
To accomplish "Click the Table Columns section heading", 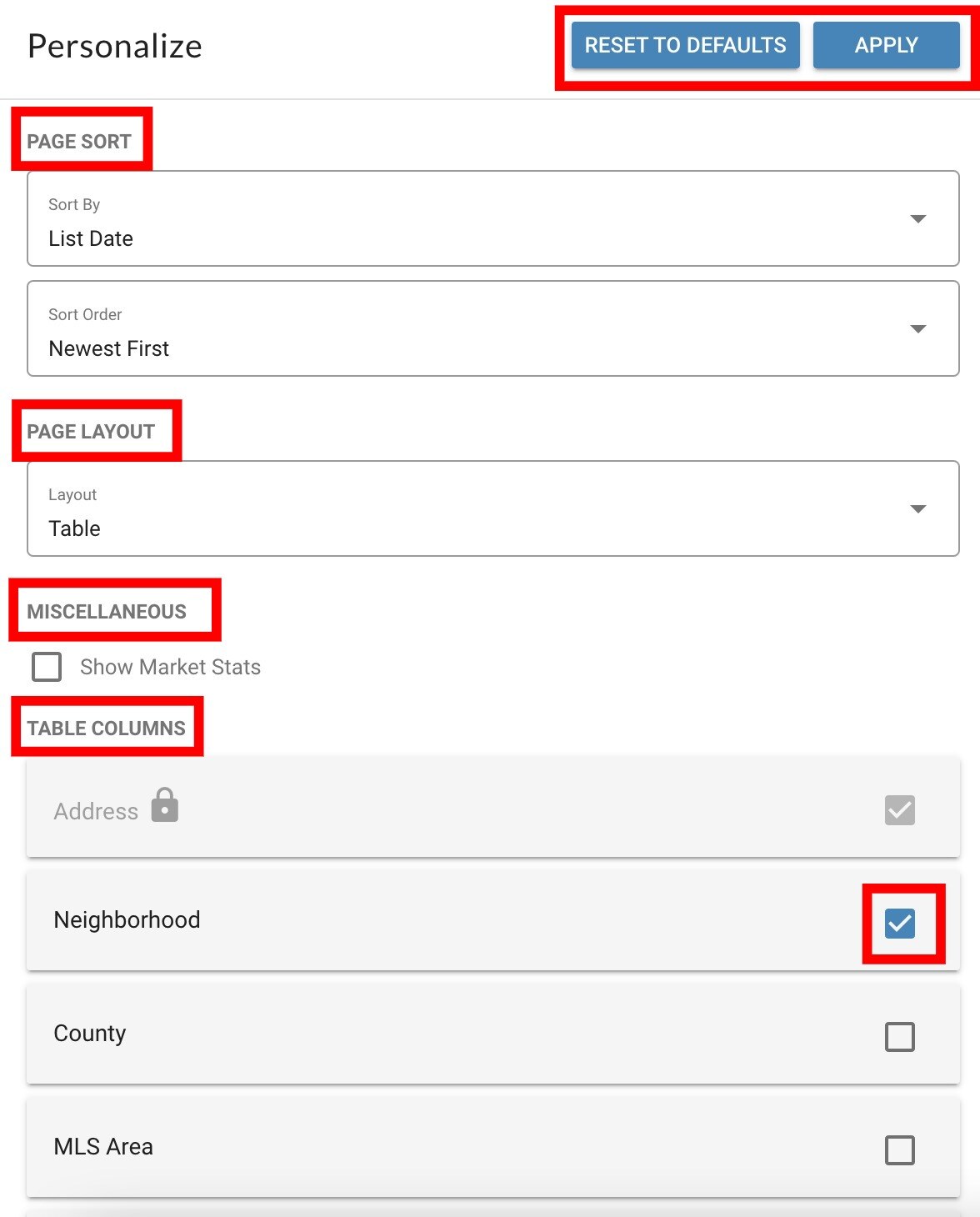I will point(106,729).
